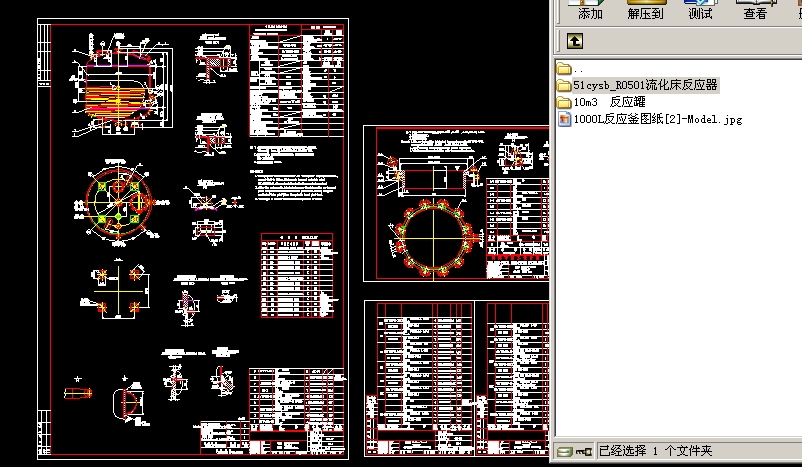The width and height of the screenshot is (802, 467).
Task: Click the 查看 (View) toolbar button
Action: pyautogui.click(x=755, y=10)
